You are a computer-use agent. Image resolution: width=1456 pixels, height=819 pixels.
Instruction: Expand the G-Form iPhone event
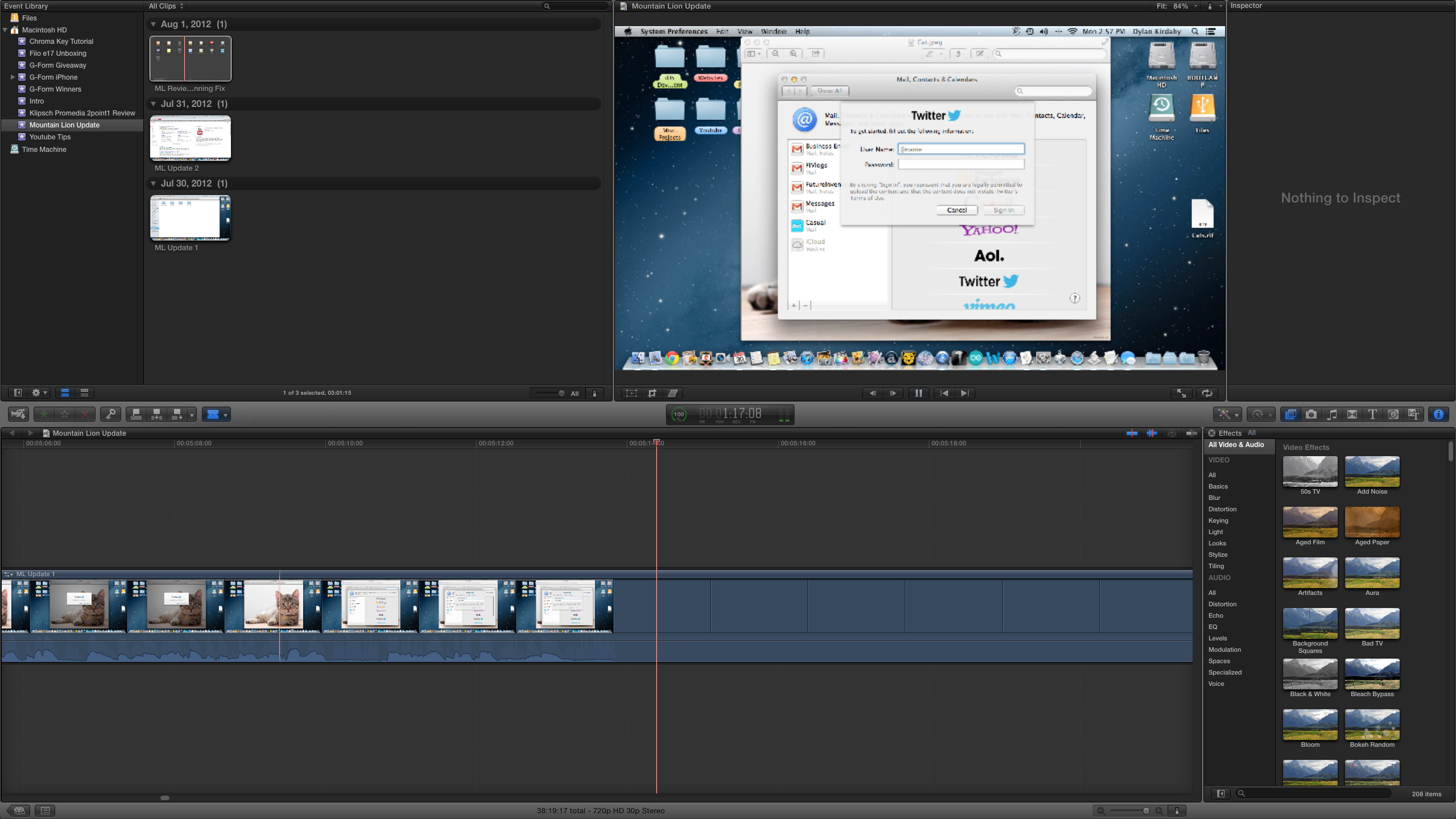coord(13,77)
